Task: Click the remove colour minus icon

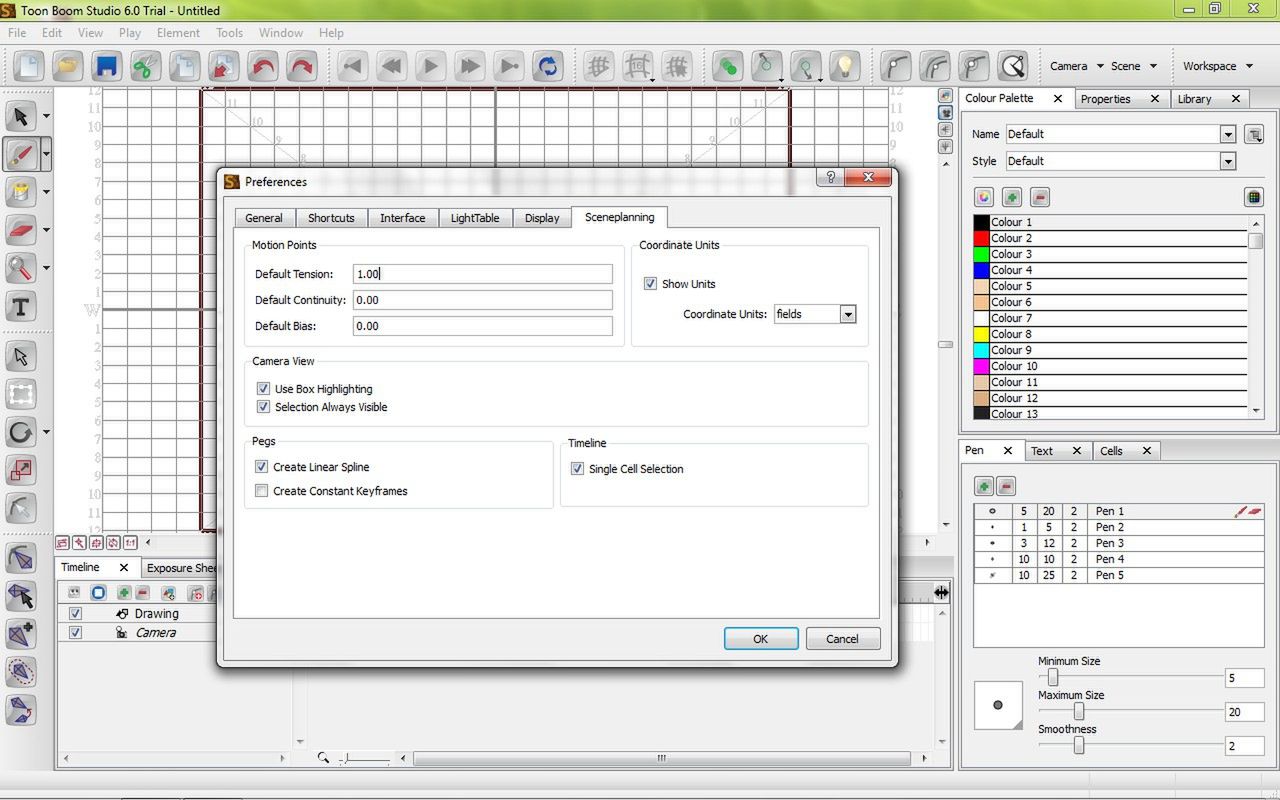Action: (1040, 197)
